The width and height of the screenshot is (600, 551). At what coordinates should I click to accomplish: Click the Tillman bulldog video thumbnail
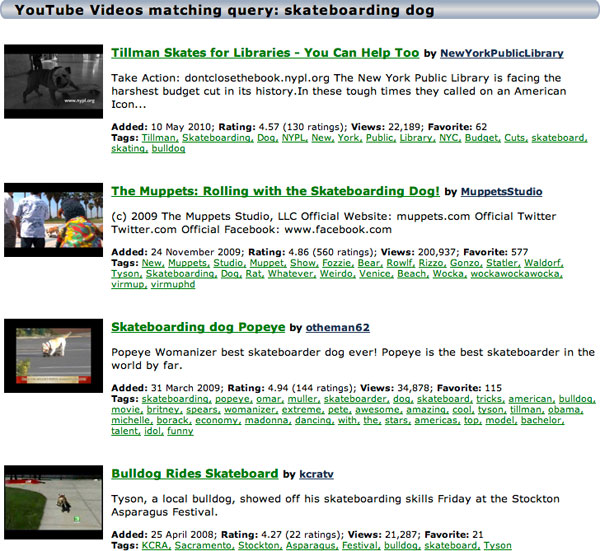pyautogui.click(x=54, y=81)
